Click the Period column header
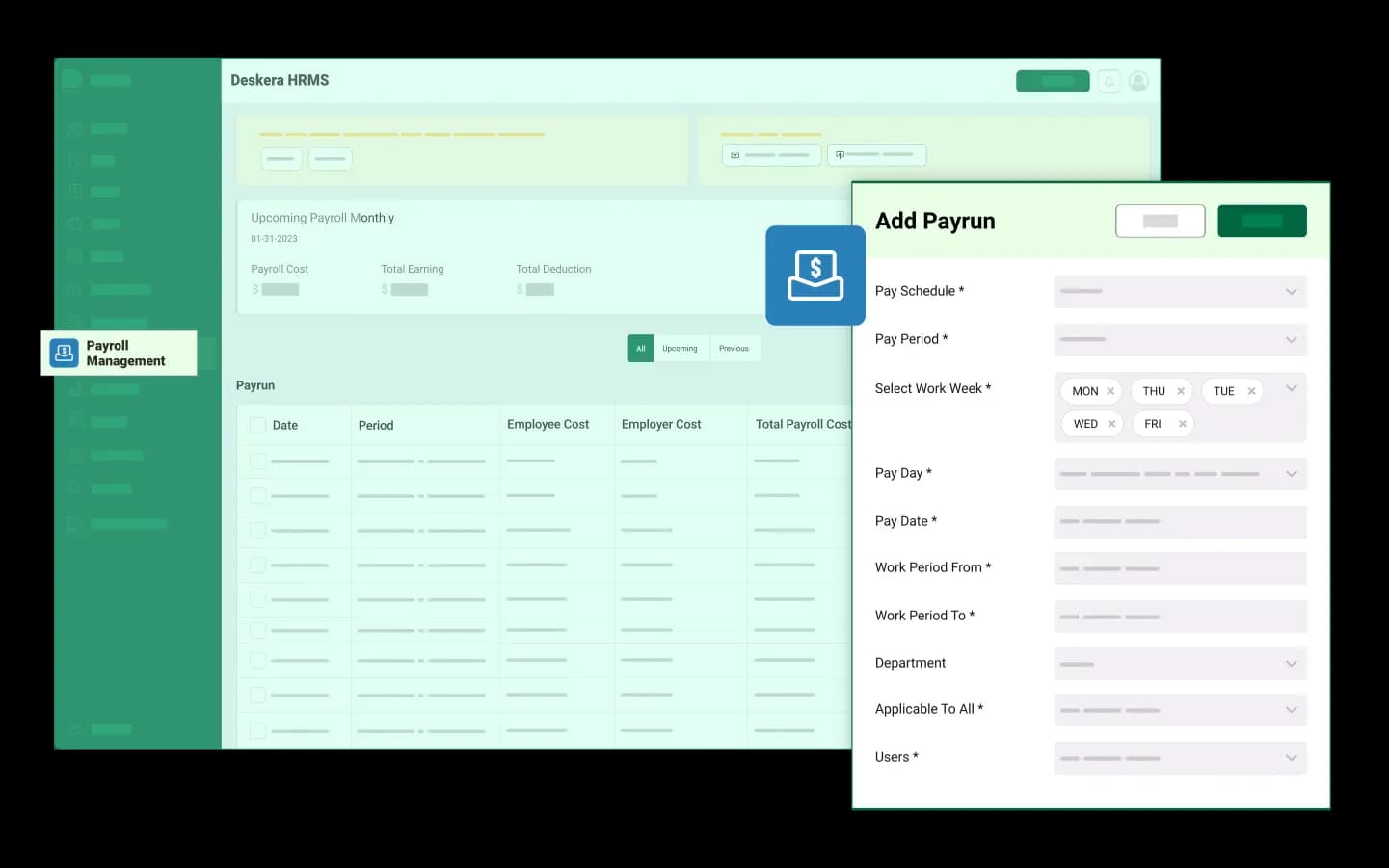This screenshot has height=868, width=1389. point(376,425)
